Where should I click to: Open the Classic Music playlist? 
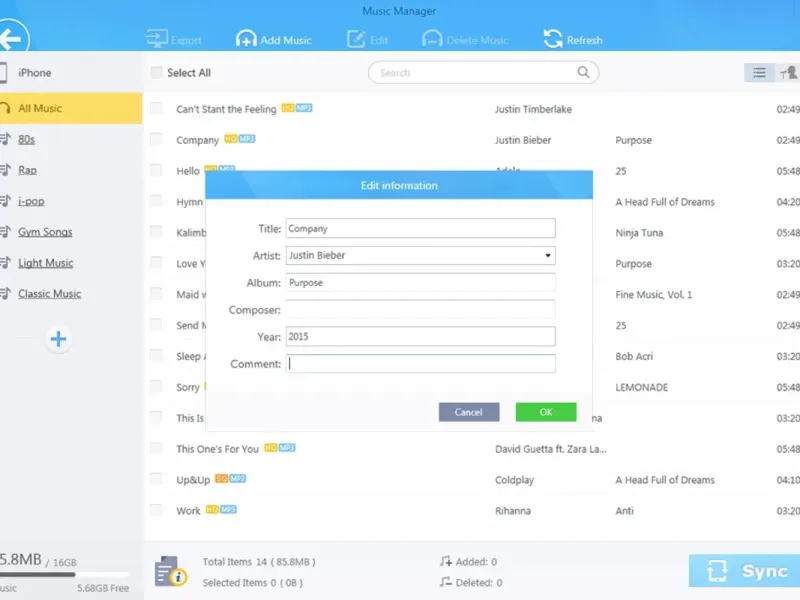click(x=49, y=293)
